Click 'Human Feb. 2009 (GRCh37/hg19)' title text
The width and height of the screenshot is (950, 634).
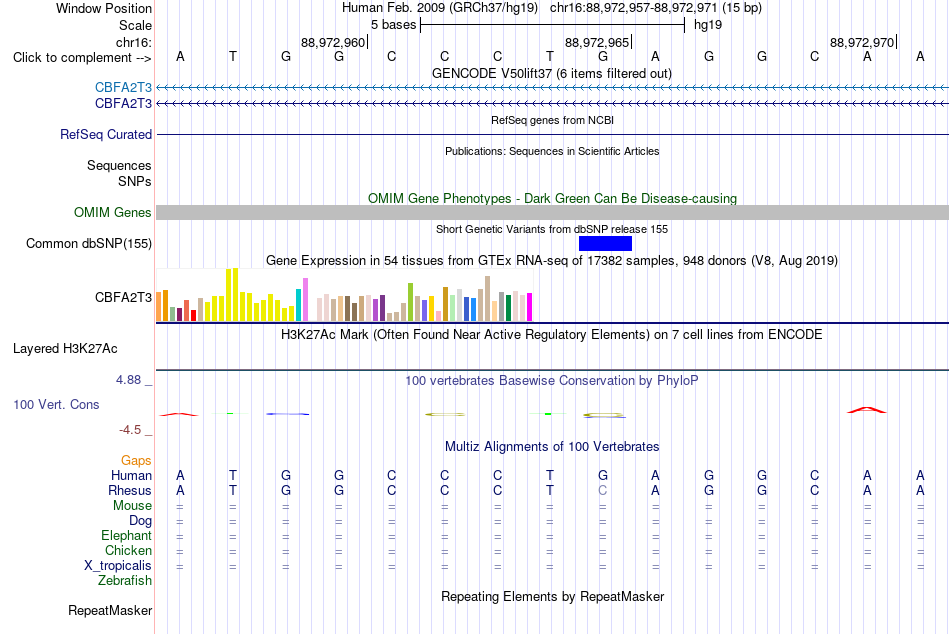pyautogui.click(x=439, y=8)
